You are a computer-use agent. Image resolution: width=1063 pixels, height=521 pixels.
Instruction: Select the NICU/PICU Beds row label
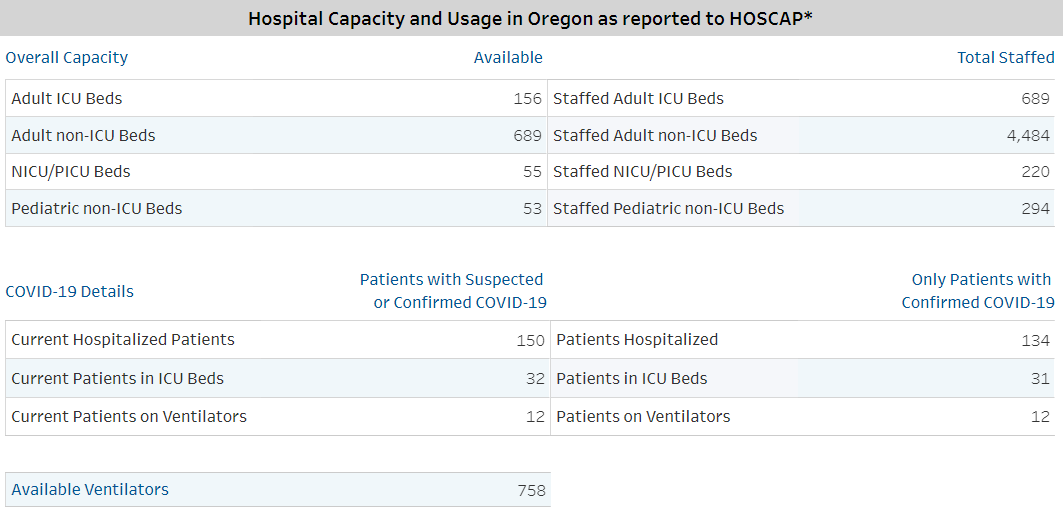click(71, 172)
